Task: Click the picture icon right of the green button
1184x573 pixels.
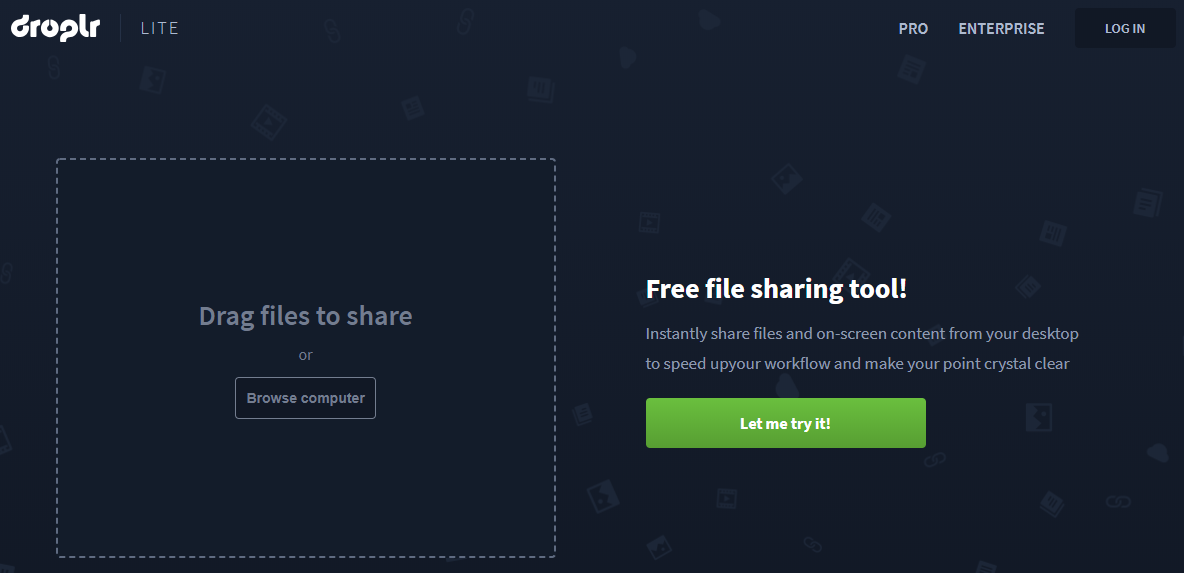Action: [1038, 417]
